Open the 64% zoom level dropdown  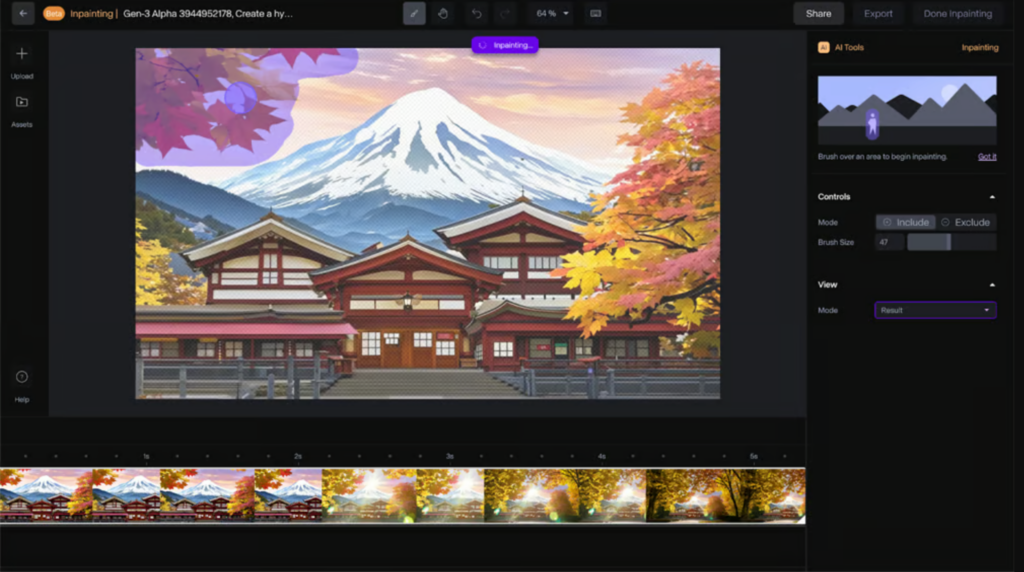coord(552,14)
